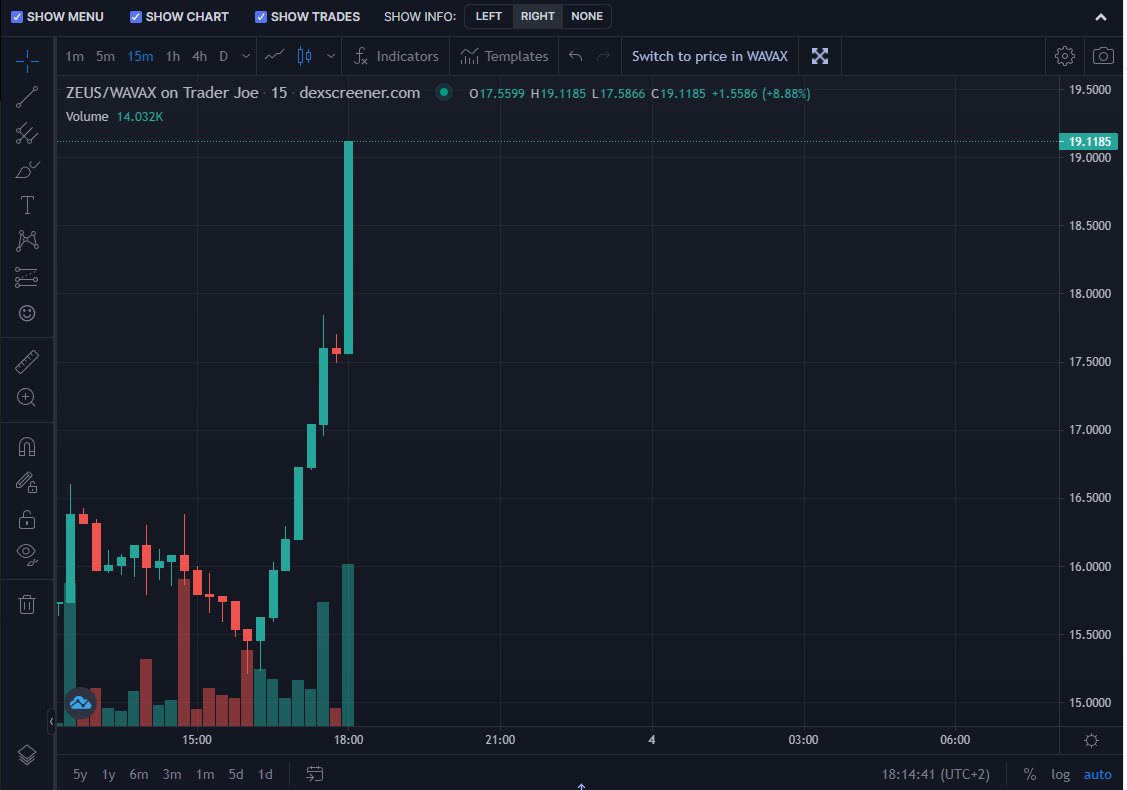The width and height of the screenshot is (1127, 790).
Task: Select the Text annotation tool
Action: click(x=27, y=206)
